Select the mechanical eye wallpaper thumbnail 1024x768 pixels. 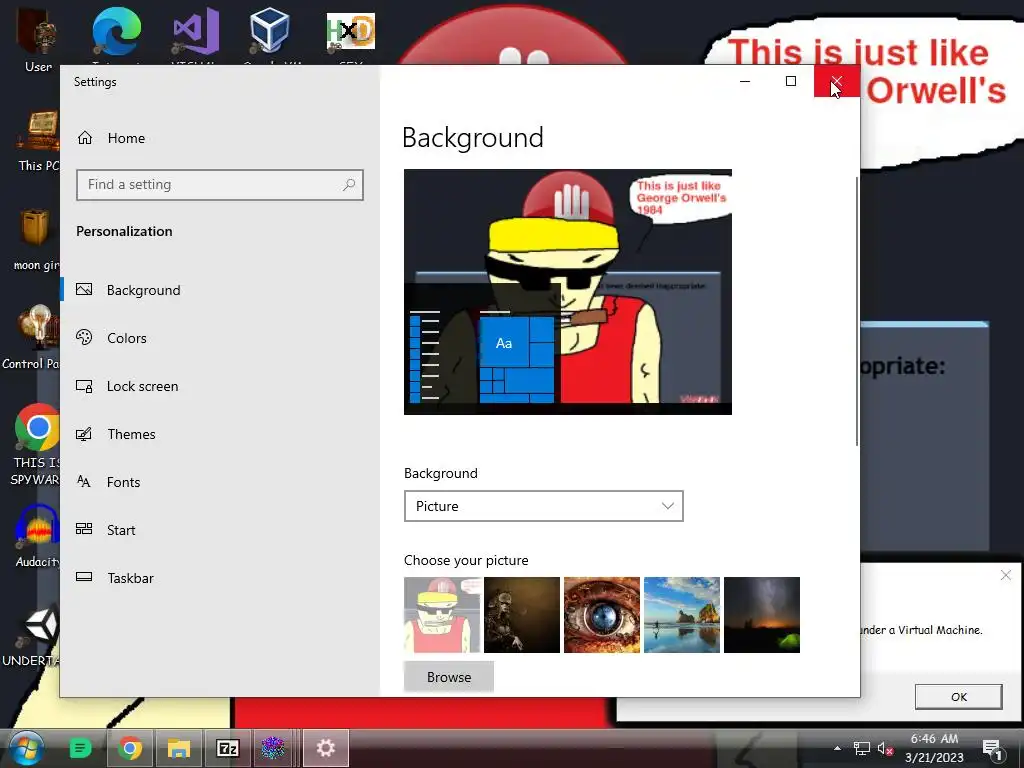click(x=601, y=615)
